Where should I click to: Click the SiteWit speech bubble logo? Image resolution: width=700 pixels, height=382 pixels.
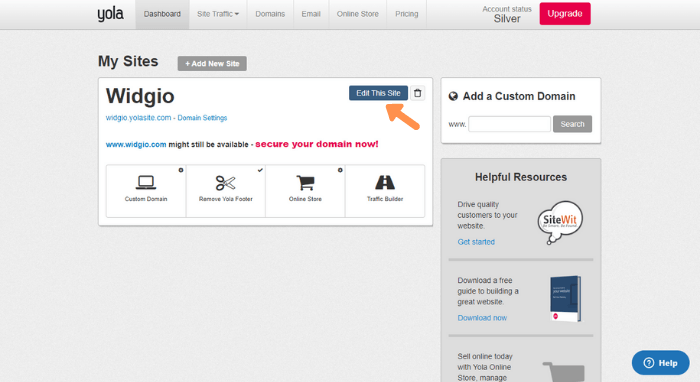[x=560, y=222]
